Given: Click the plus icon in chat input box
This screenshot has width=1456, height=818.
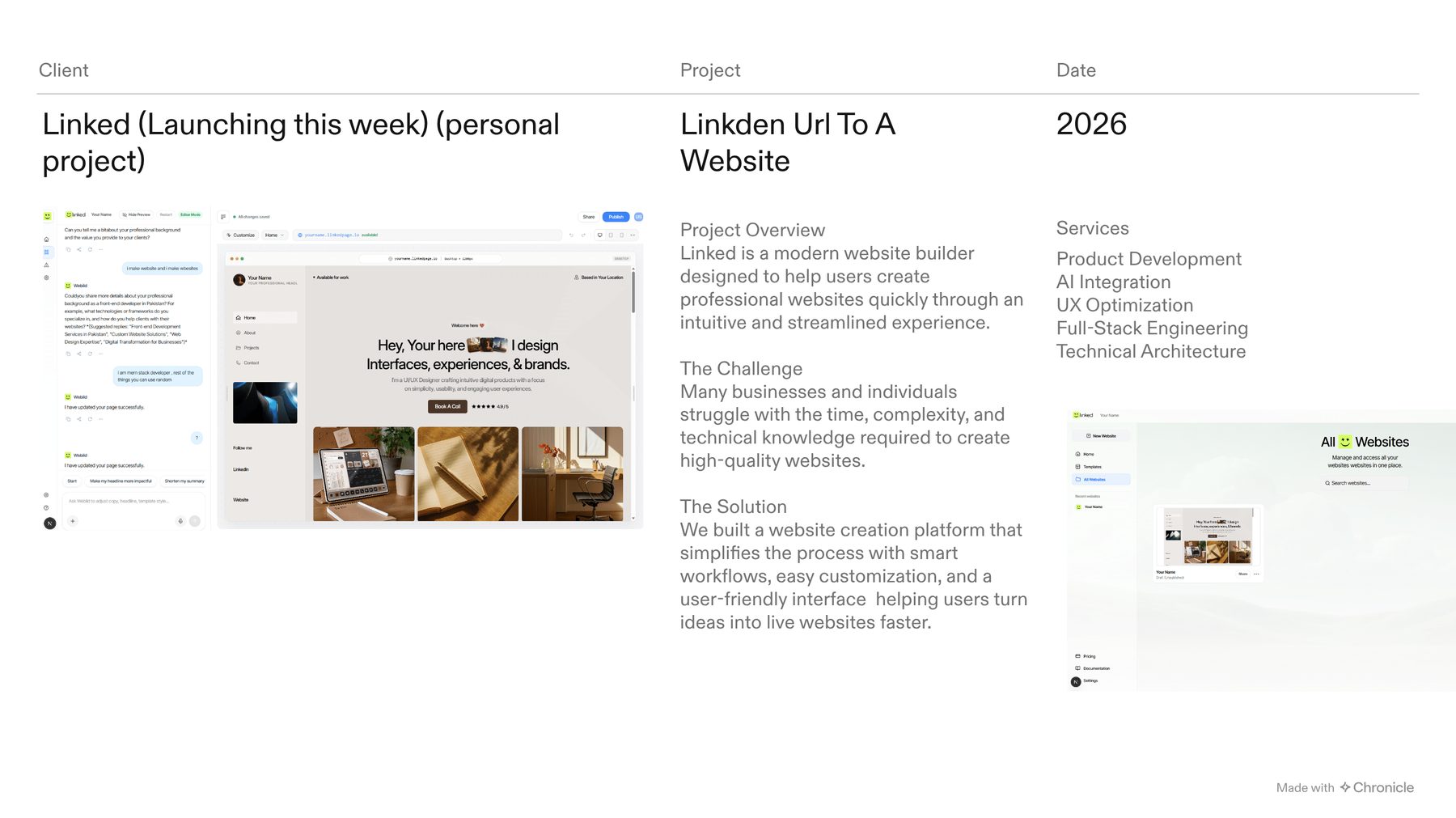Looking at the screenshot, I should click(73, 521).
